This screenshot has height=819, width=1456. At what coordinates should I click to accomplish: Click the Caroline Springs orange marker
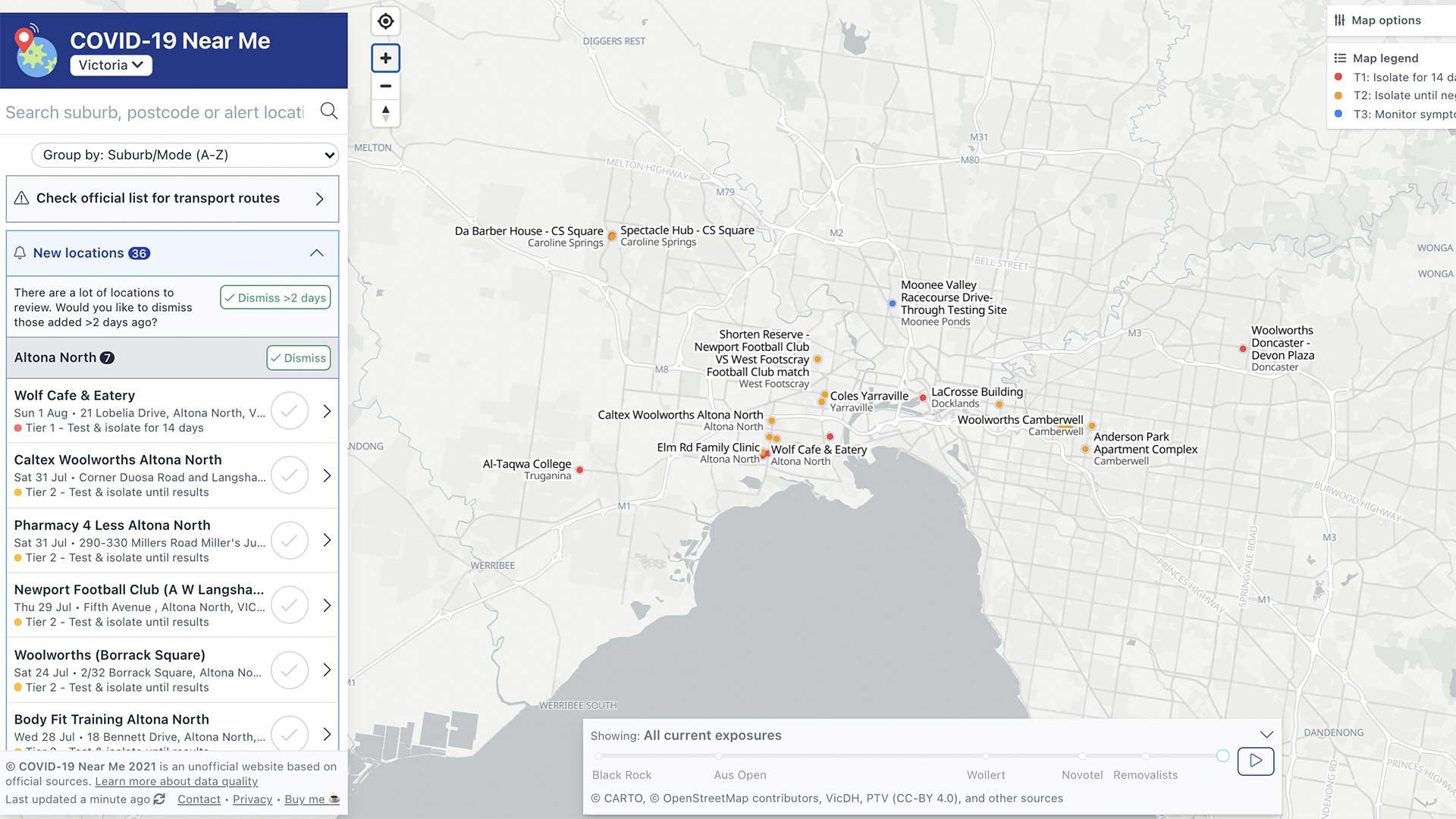pyautogui.click(x=612, y=236)
